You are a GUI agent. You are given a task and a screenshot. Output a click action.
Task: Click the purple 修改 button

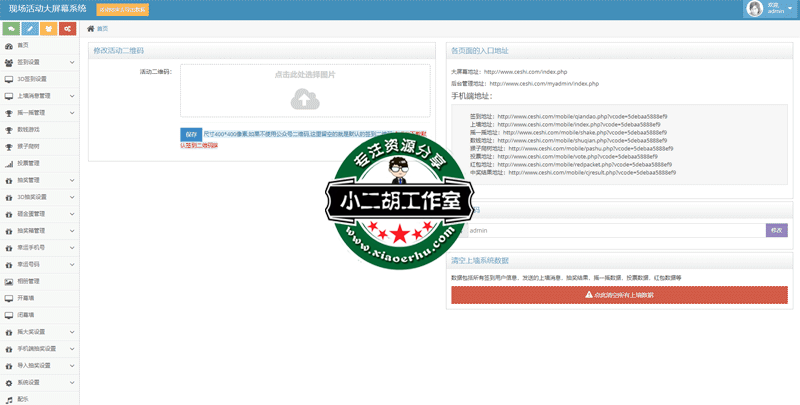click(x=776, y=230)
